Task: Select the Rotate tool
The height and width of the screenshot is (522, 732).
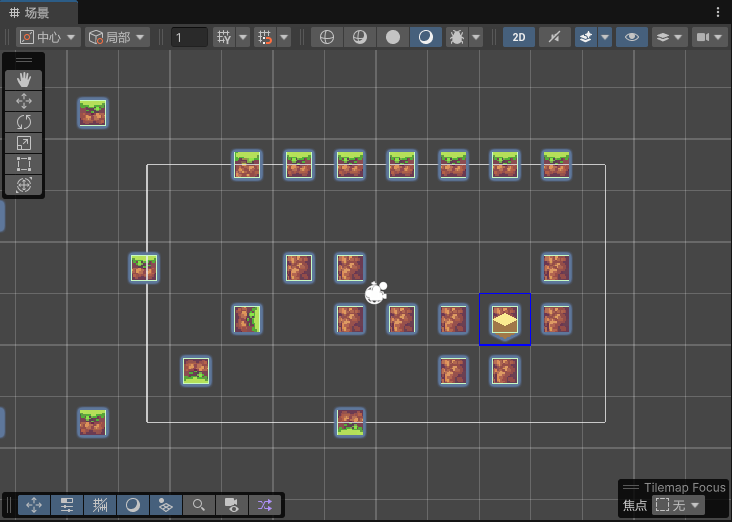Action: (24, 122)
